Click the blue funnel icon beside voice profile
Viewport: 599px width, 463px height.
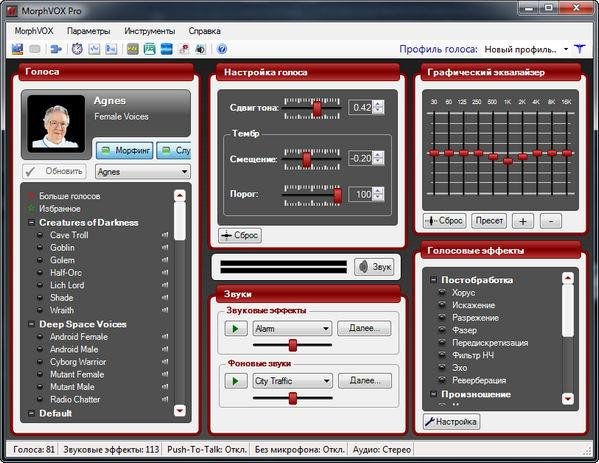(580, 49)
